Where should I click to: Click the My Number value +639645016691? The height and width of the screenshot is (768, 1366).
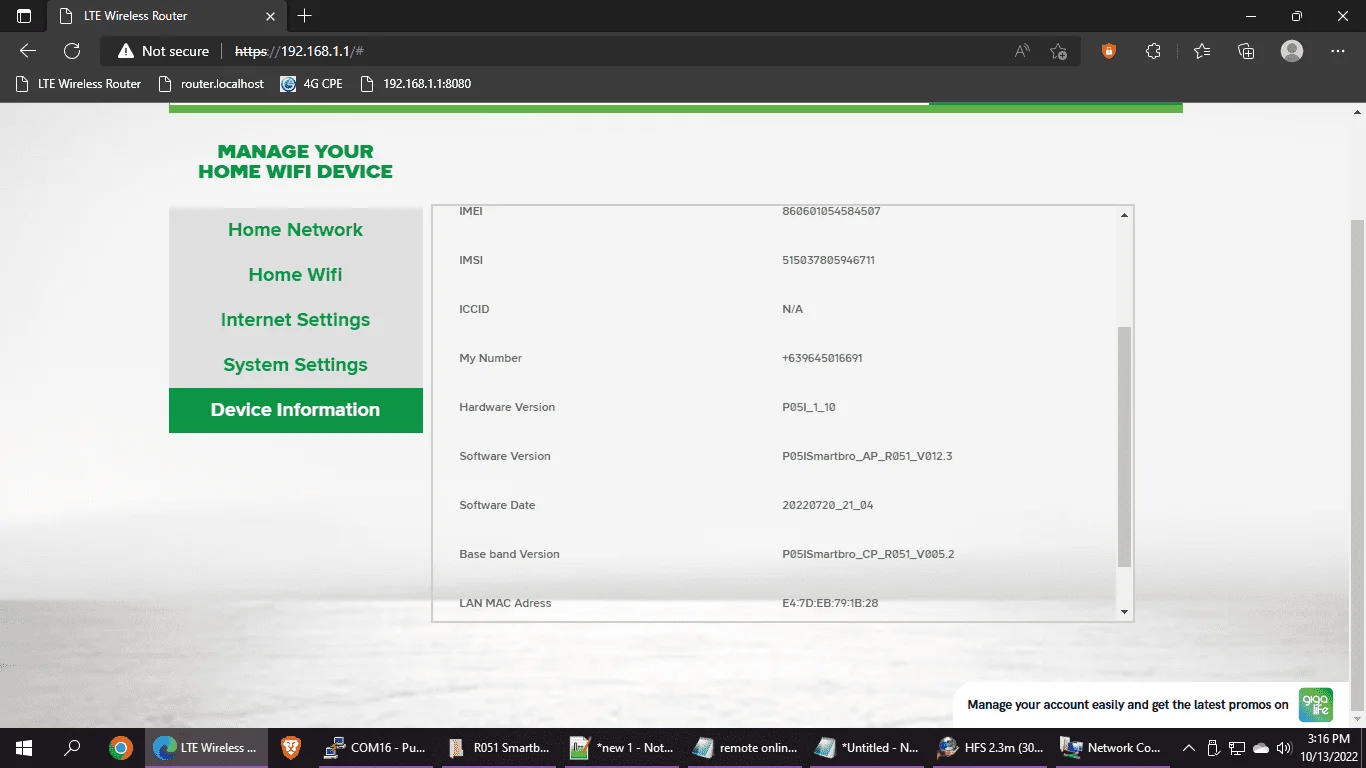coord(822,358)
